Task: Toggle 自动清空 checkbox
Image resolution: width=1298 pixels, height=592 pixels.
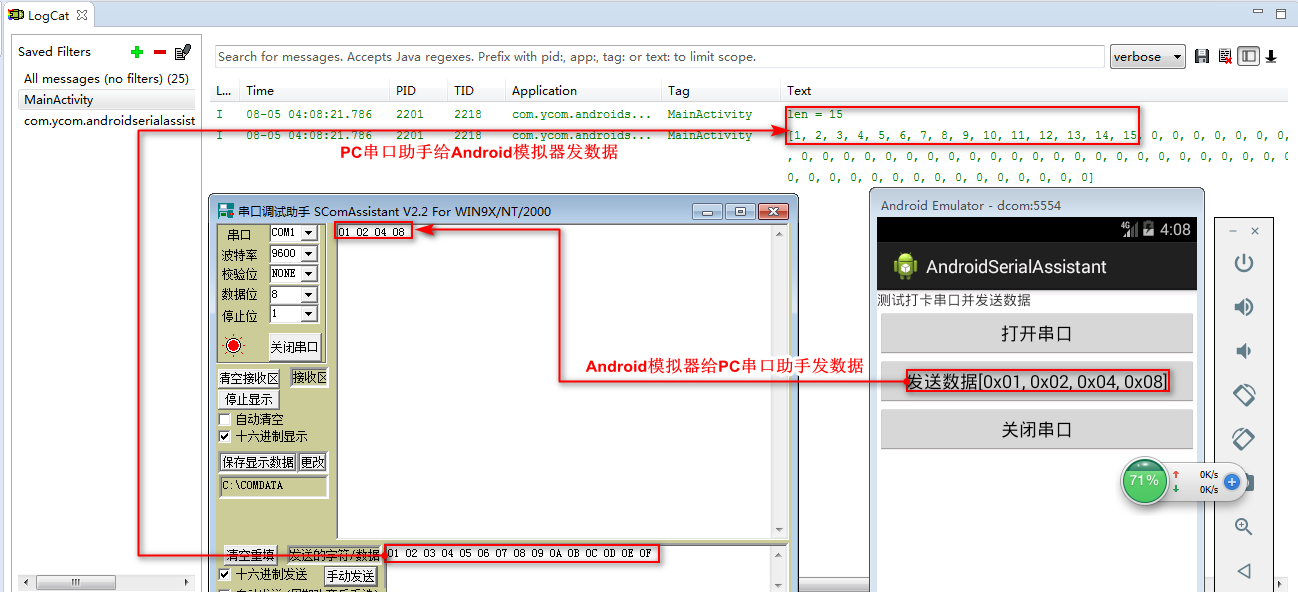Action: pos(225,420)
